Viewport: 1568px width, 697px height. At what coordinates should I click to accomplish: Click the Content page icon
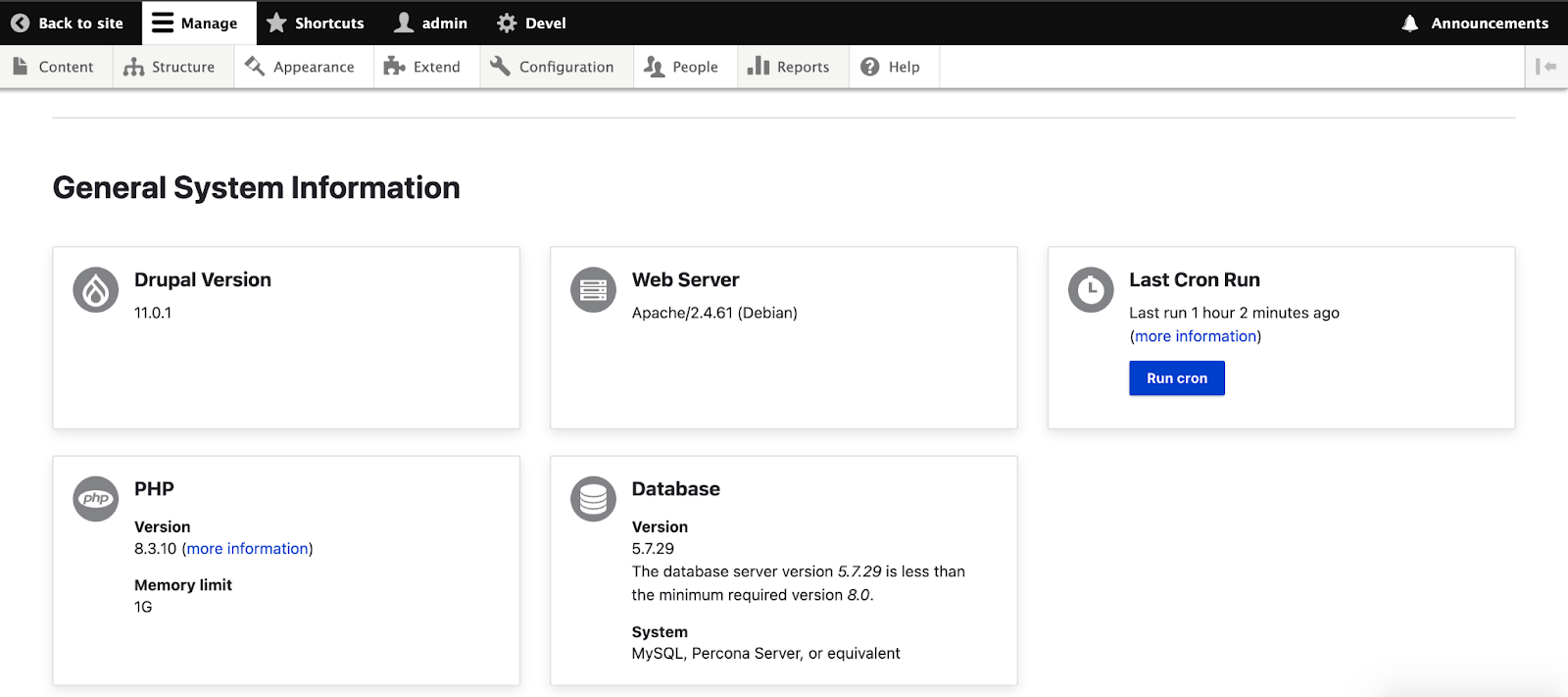click(21, 66)
